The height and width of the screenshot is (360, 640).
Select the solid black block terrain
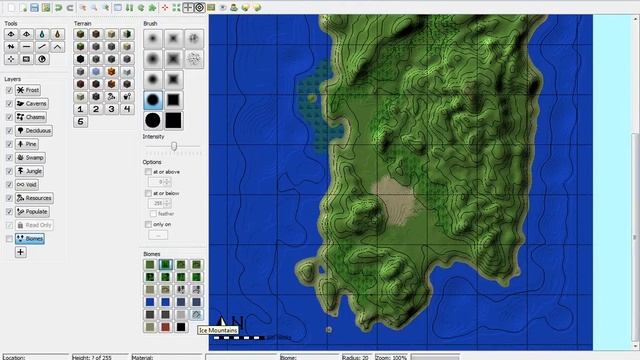(x=80, y=59)
